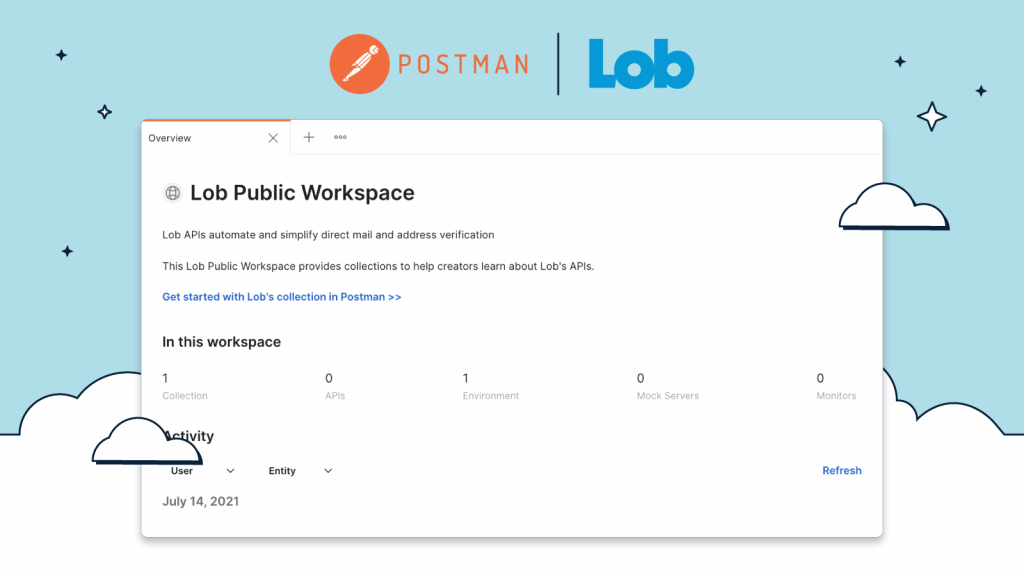The width and height of the screenshot is (1024, 576).
Task: Open the 0 APIs count
Action: pos(335,386)
